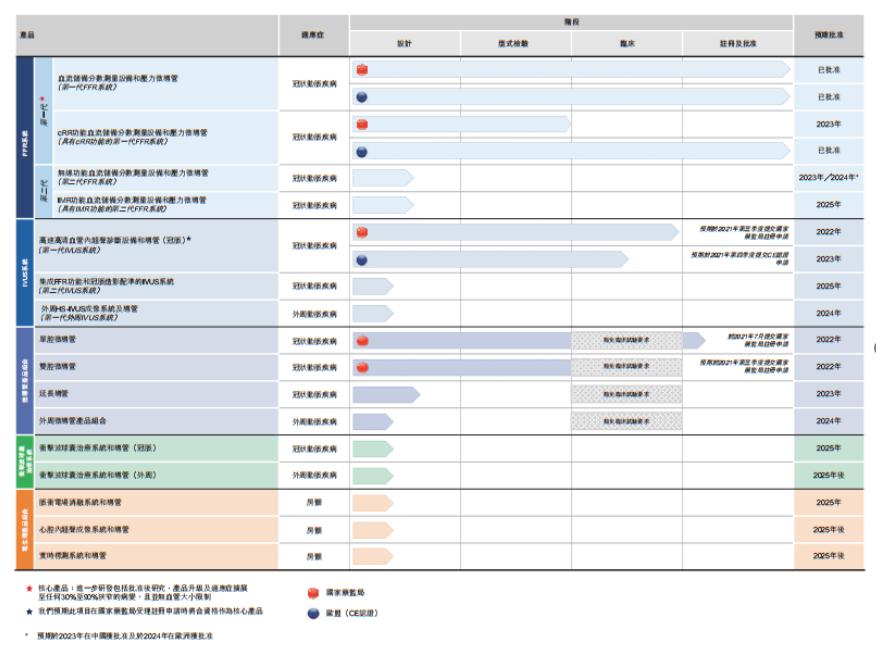This screenshot has height=657, width=876.
Task: Click the red flag icon in the 單腔微導管 row
Action: pos(363,340)
